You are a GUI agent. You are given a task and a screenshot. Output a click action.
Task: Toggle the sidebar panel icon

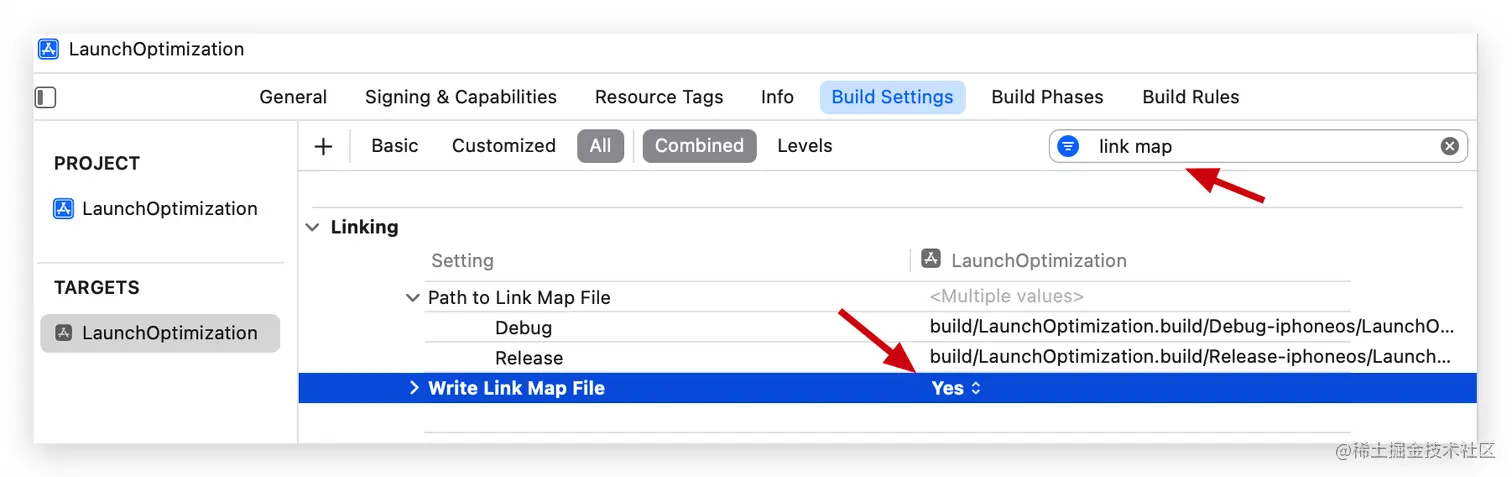pos(45,97)
